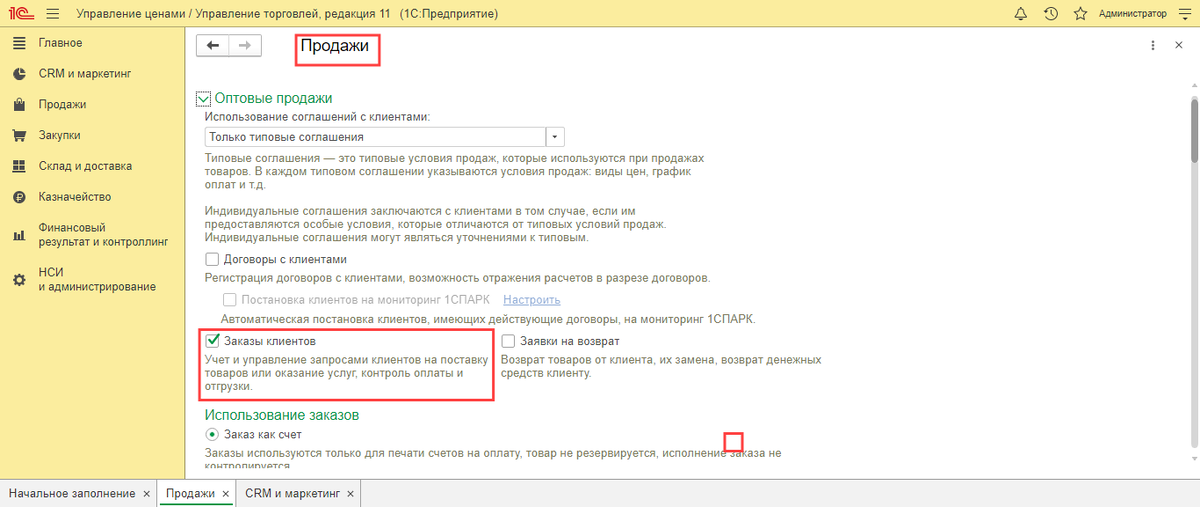Click the Настроить link
Viewport: 1200px width, 507px height.
(x=532, y=300)
